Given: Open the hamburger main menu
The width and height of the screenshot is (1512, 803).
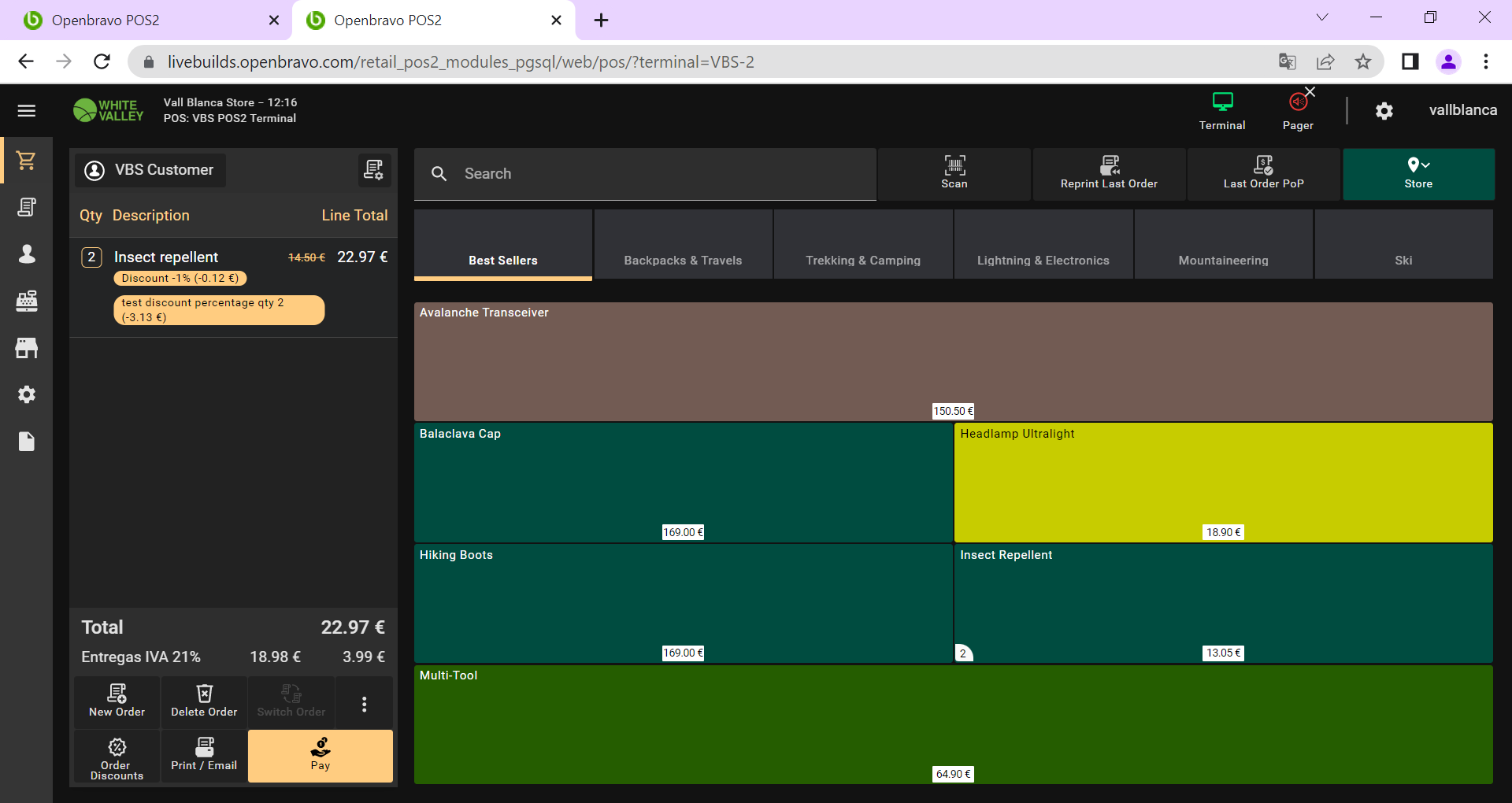Looking at the screenshot, I should coord(26,111).
